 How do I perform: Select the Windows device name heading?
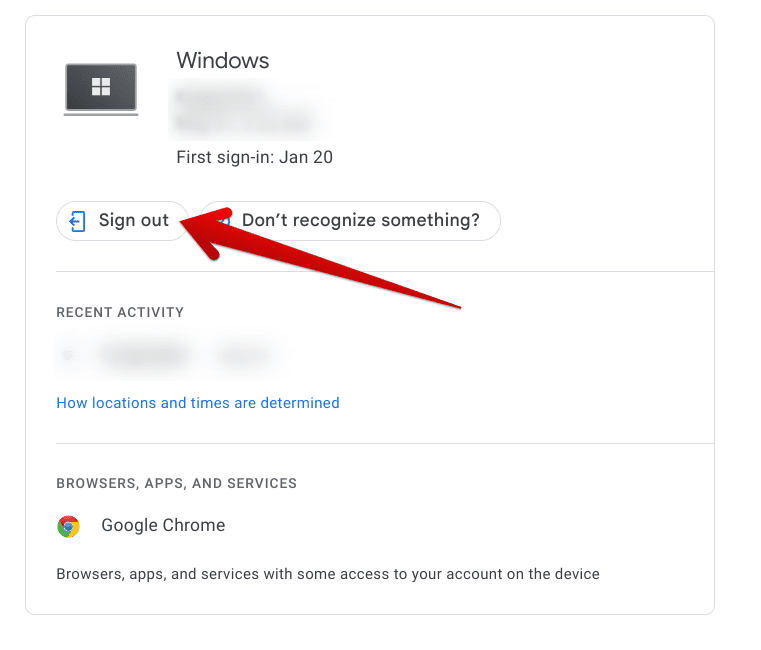(222, 61)
